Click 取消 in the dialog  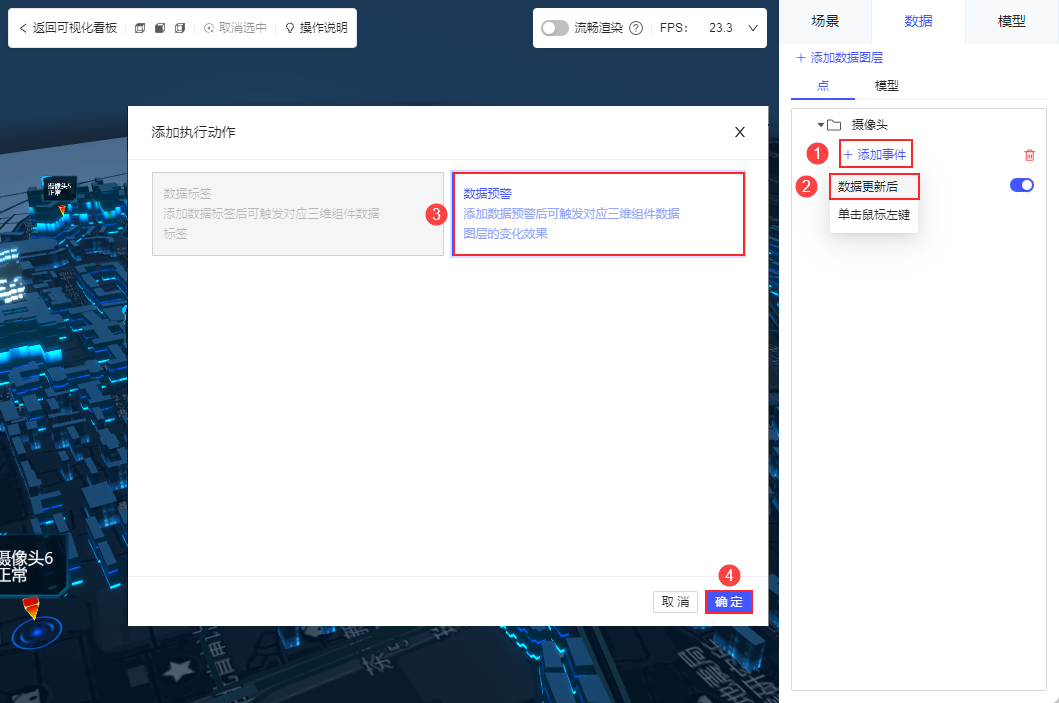coord(675,602)
